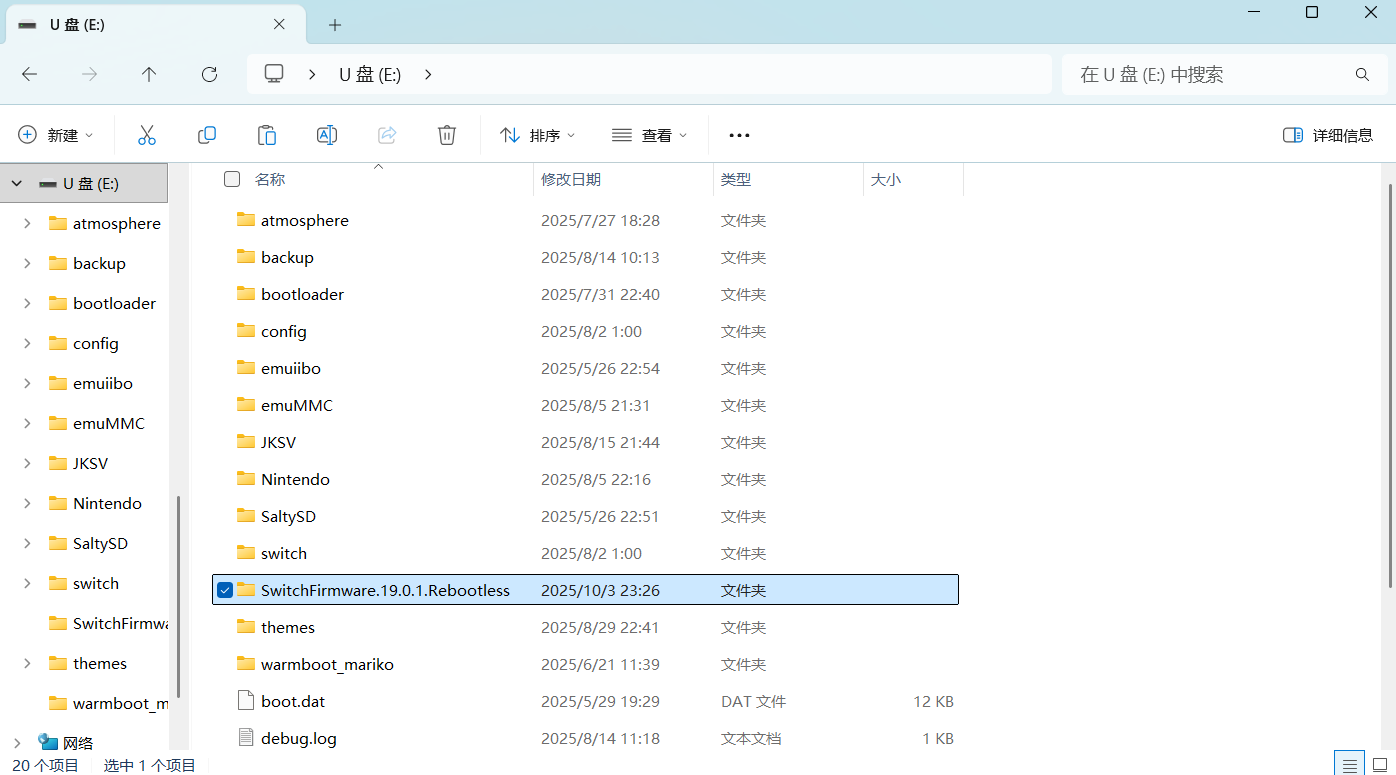Viewport: 1396px width, 775px height.
Task: Sort by 修改日期 column header
Action: [571, 180]
